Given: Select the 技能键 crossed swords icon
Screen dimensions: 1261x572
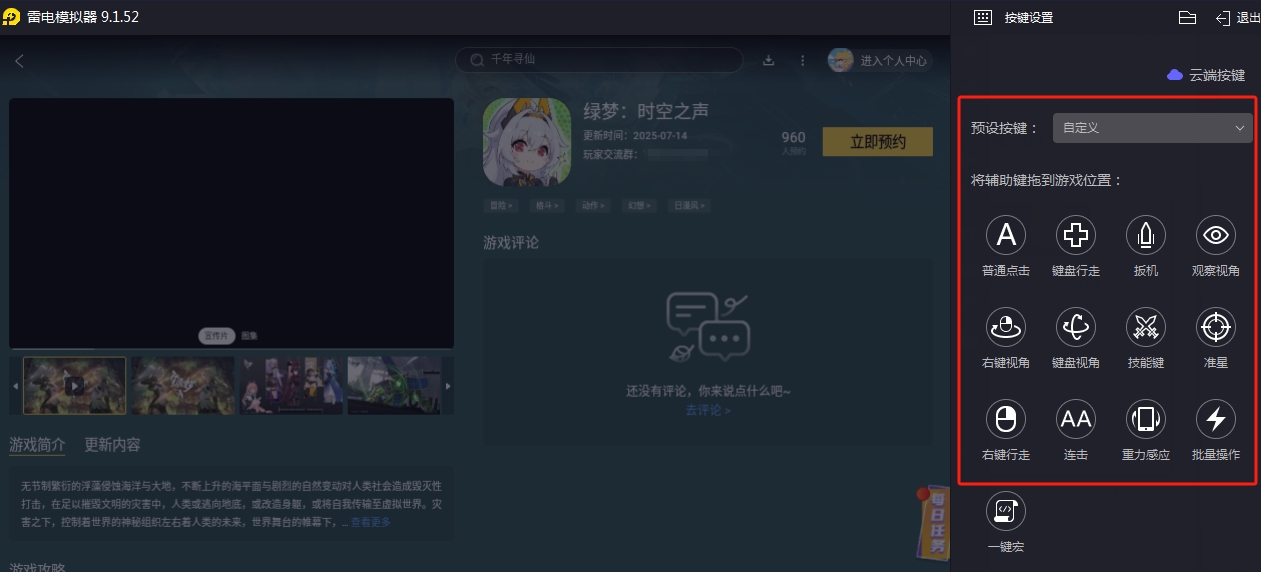Looking at the screenshot, I should [1146, 327].
